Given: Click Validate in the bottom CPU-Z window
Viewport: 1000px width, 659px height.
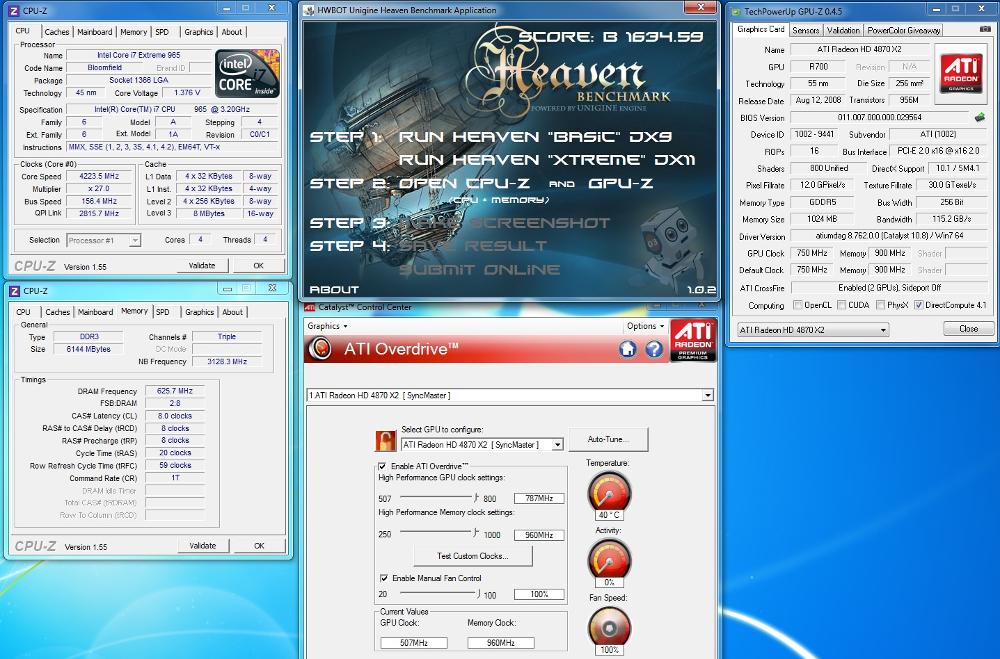Looking at the screenshot, I should pos(203,546).
